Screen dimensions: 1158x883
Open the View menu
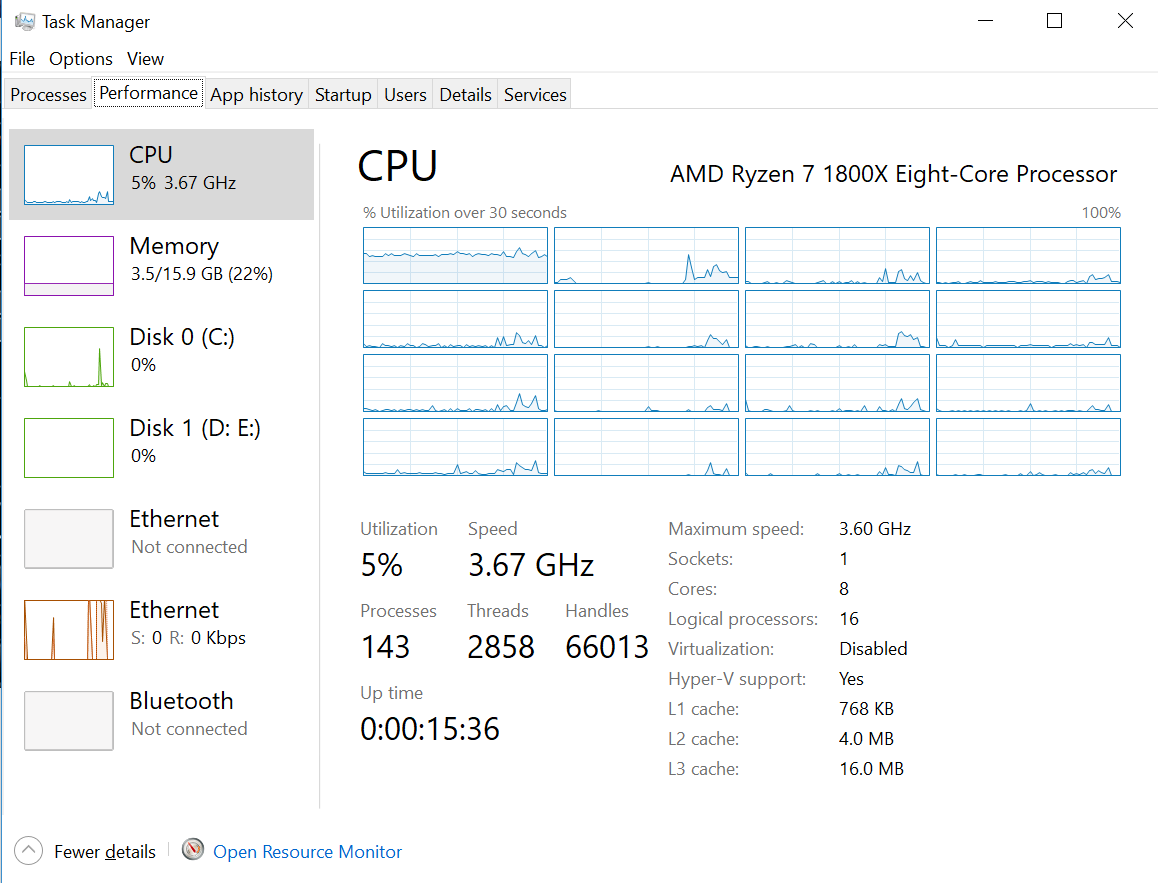click(x=146, y=59)
